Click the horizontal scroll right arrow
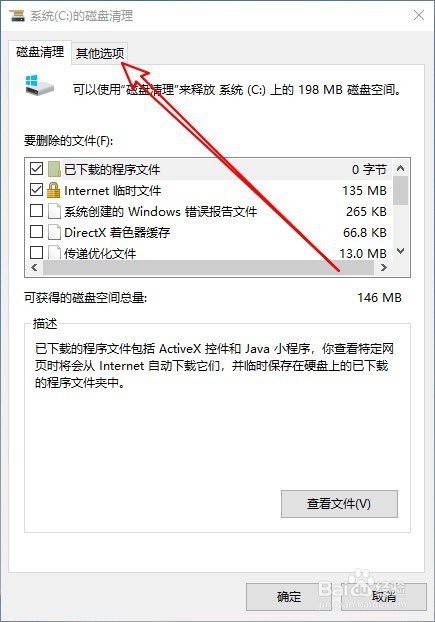The height and width of the screenshot is (622, 435). click(383, 268)
